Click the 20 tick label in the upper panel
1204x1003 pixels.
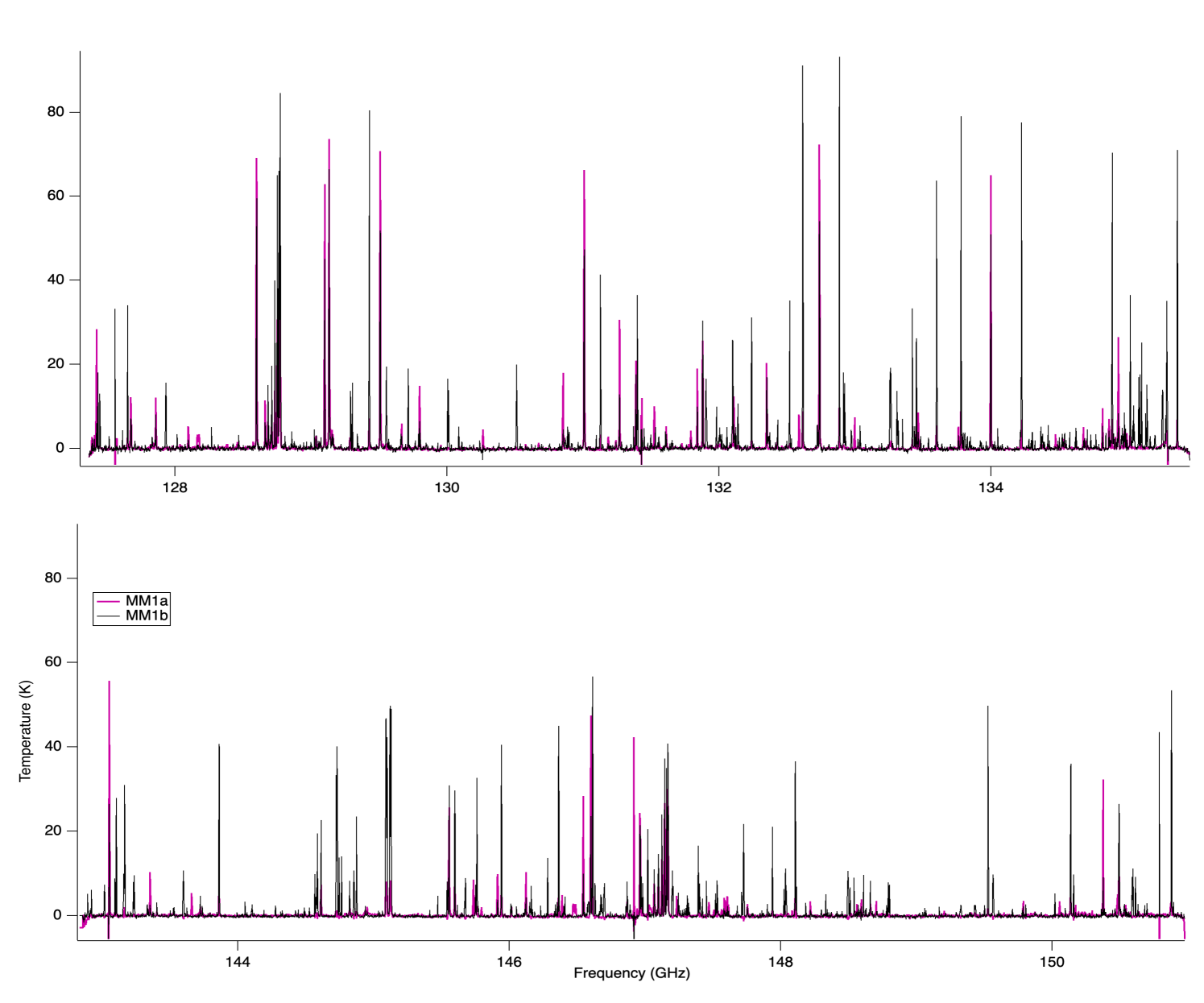pos(56,364)
